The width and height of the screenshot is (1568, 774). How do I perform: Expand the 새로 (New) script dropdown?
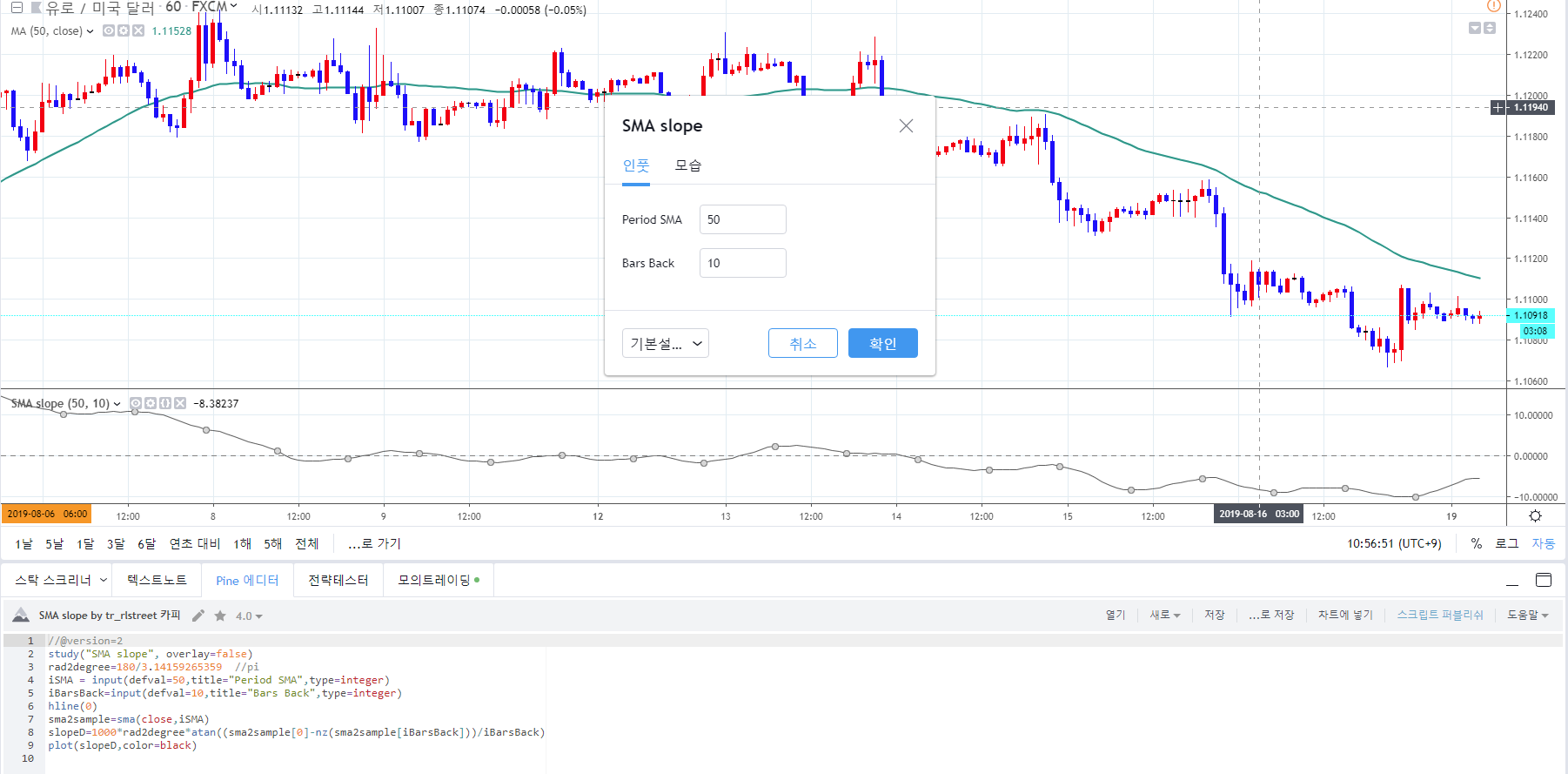pyautogui.click(x=1164, y=615)
